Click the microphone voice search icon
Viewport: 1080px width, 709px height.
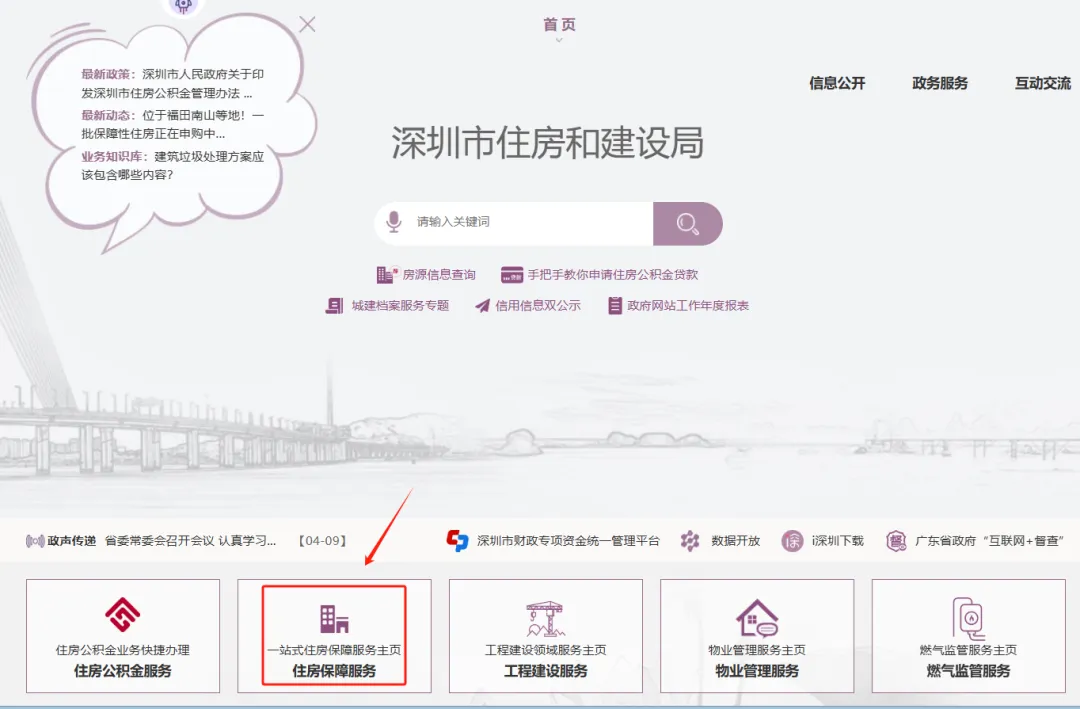pyautogui.click(x=393, y=222)
